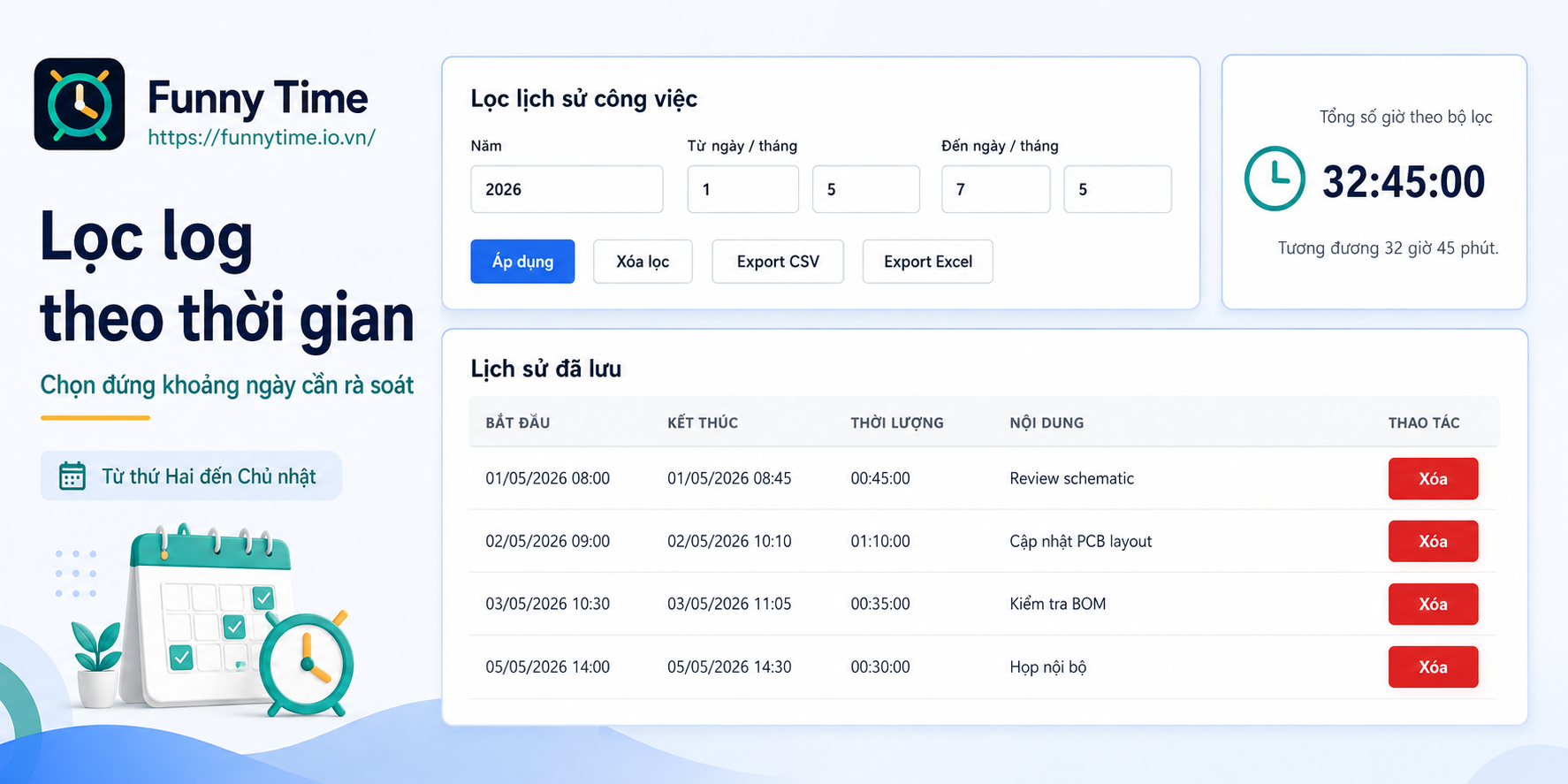Click the duration 00:45:00
1568x784 pixels.
pos(880,478)
